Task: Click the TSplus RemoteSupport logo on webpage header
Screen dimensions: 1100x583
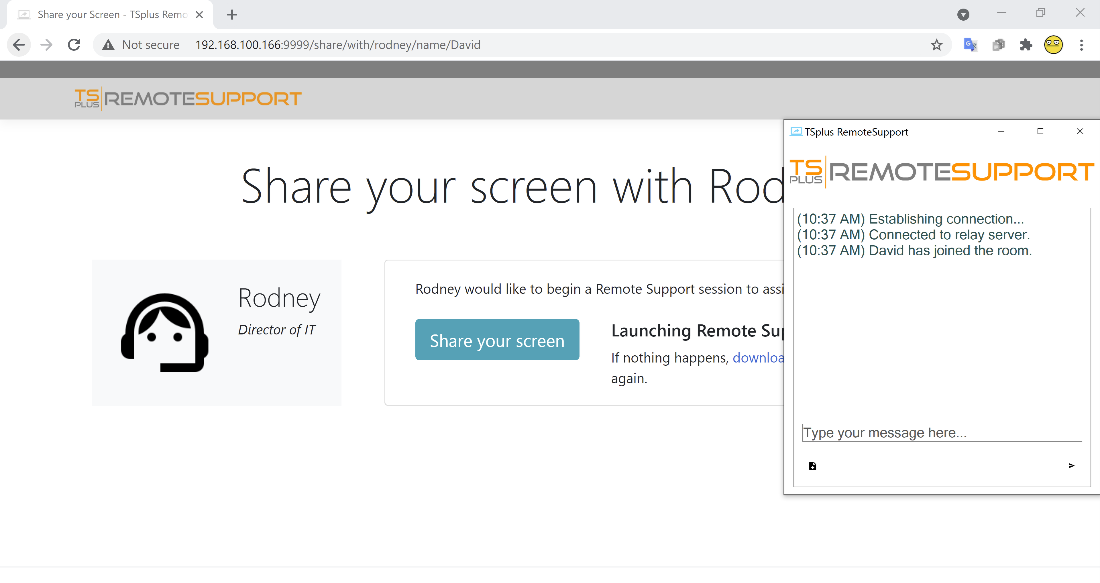Action: (188, 97)
